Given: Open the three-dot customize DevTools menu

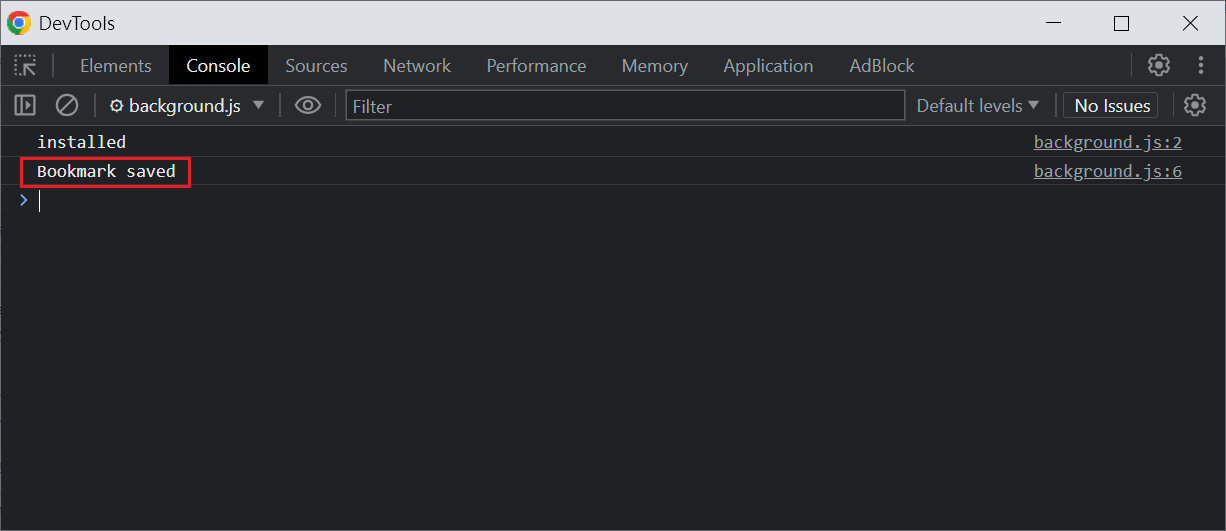Looking at the screenshot, I should point(1201,66).
